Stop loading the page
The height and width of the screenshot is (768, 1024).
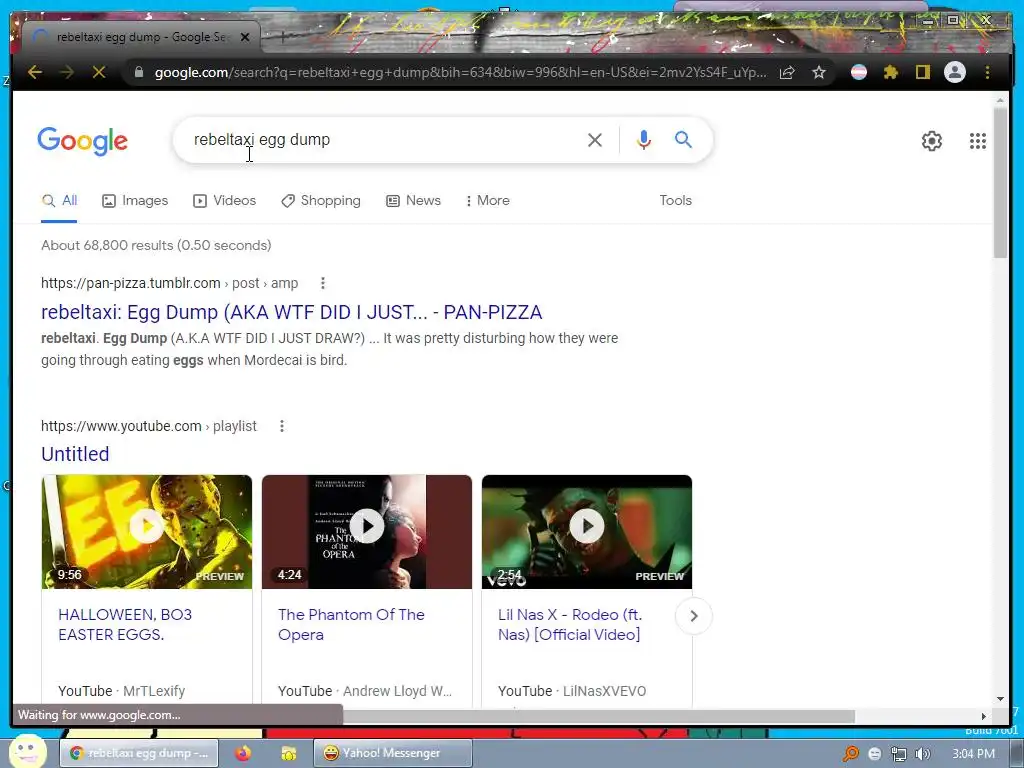tap(99, 72)
